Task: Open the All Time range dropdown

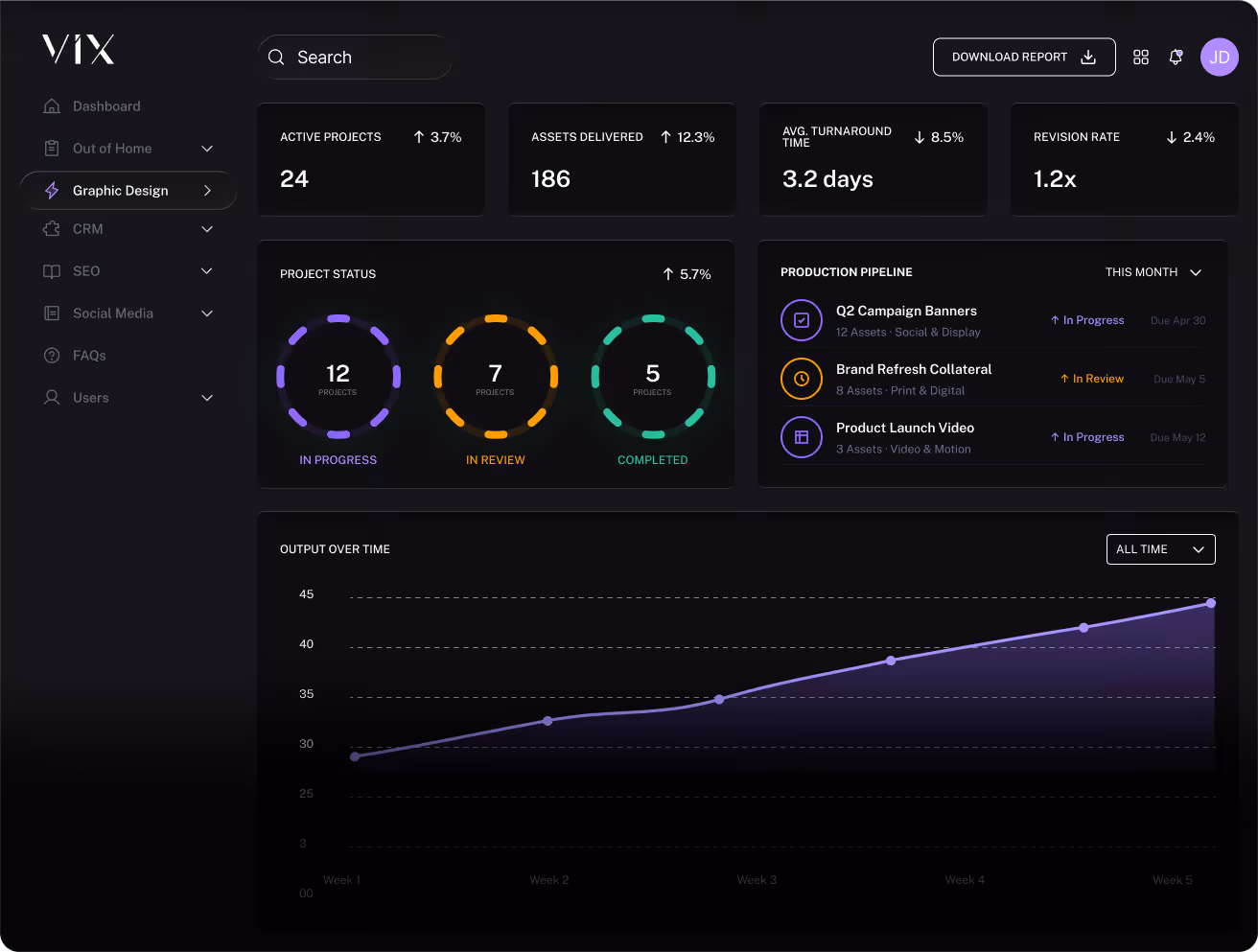Action: tap(1161, 549)
